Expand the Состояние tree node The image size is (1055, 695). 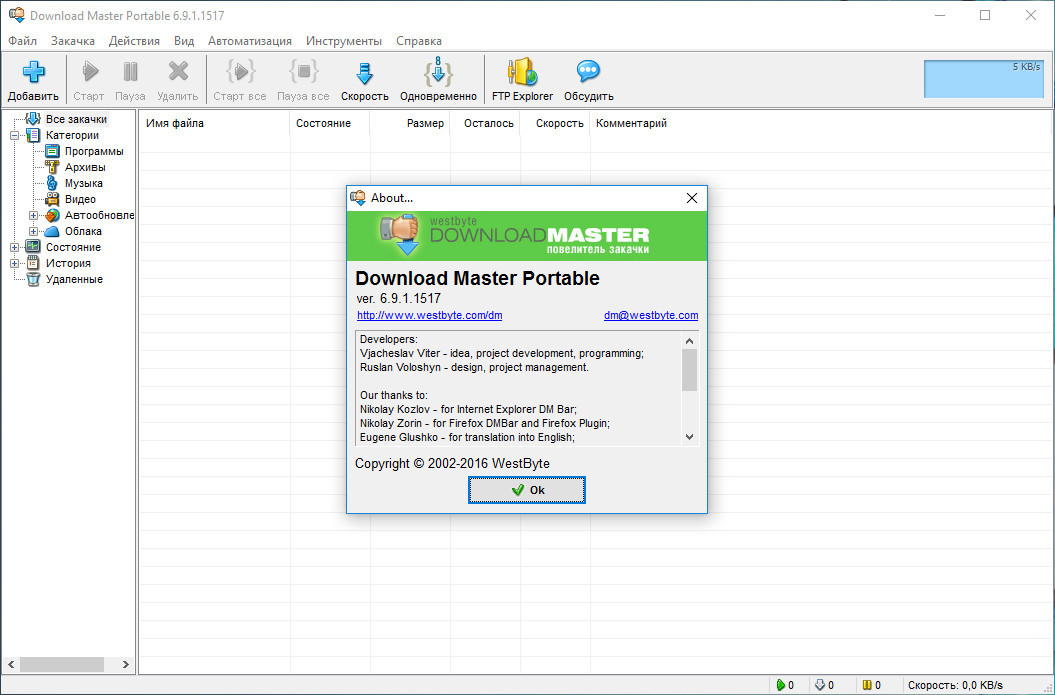15,247
